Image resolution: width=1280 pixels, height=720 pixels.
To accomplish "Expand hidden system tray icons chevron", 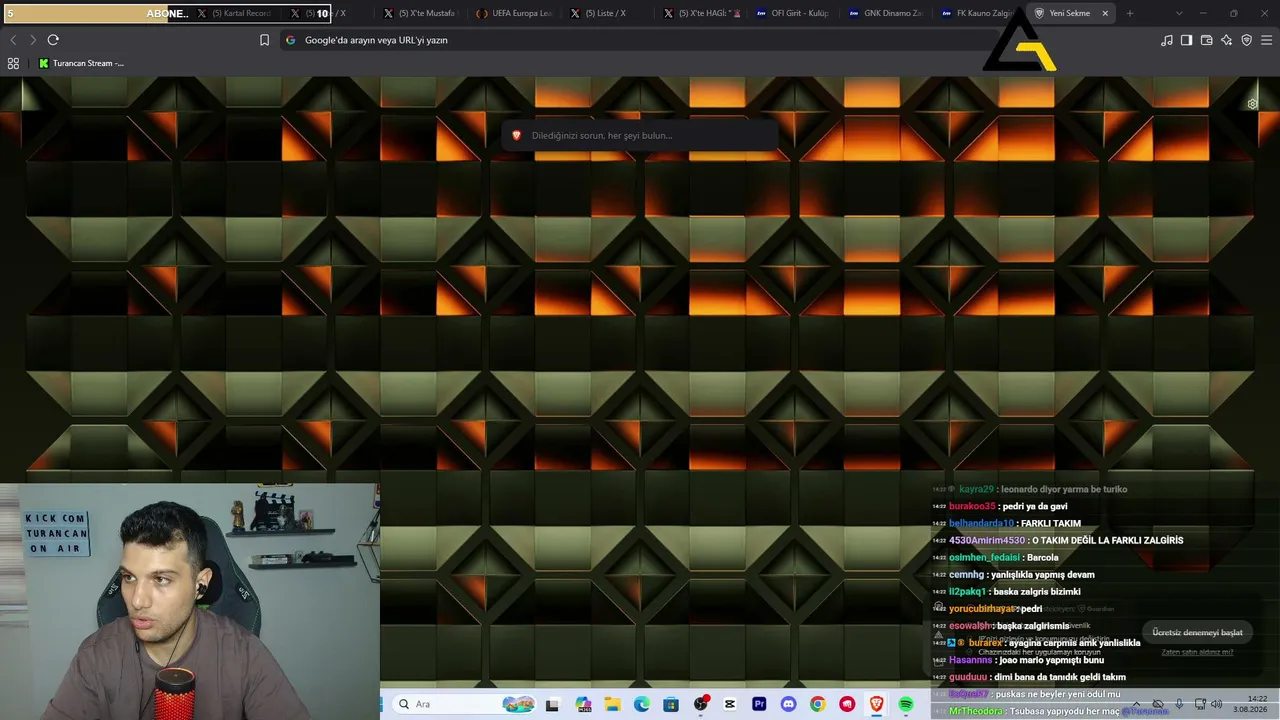I will (1136, 704).
